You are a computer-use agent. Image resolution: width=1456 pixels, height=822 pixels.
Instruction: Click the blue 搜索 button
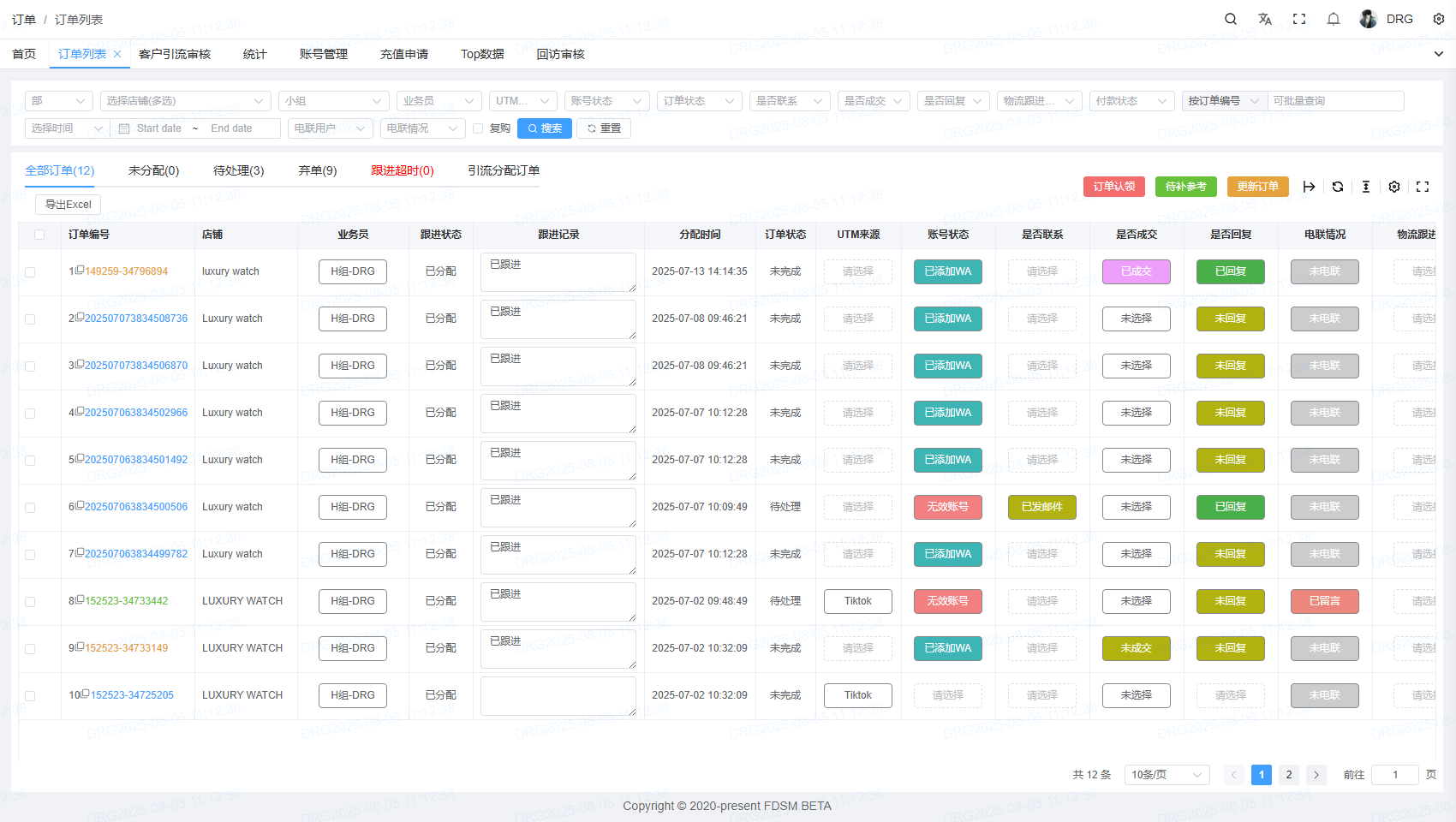pos(545,128)
